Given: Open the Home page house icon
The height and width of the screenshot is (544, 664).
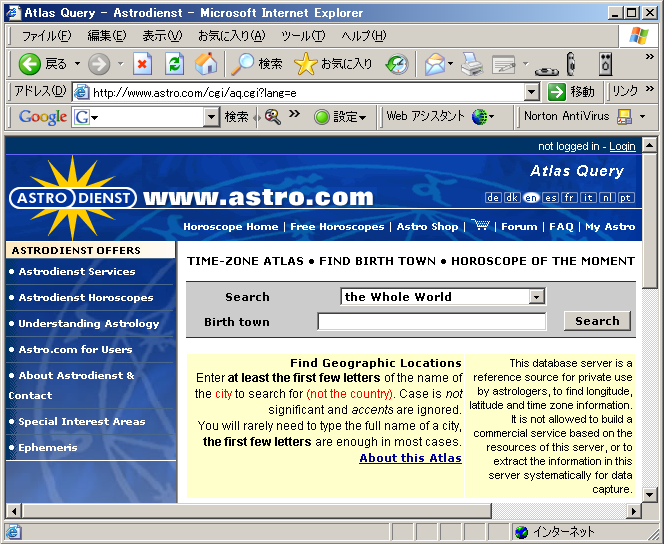Looking at the screenshot, I should (206, 64).
